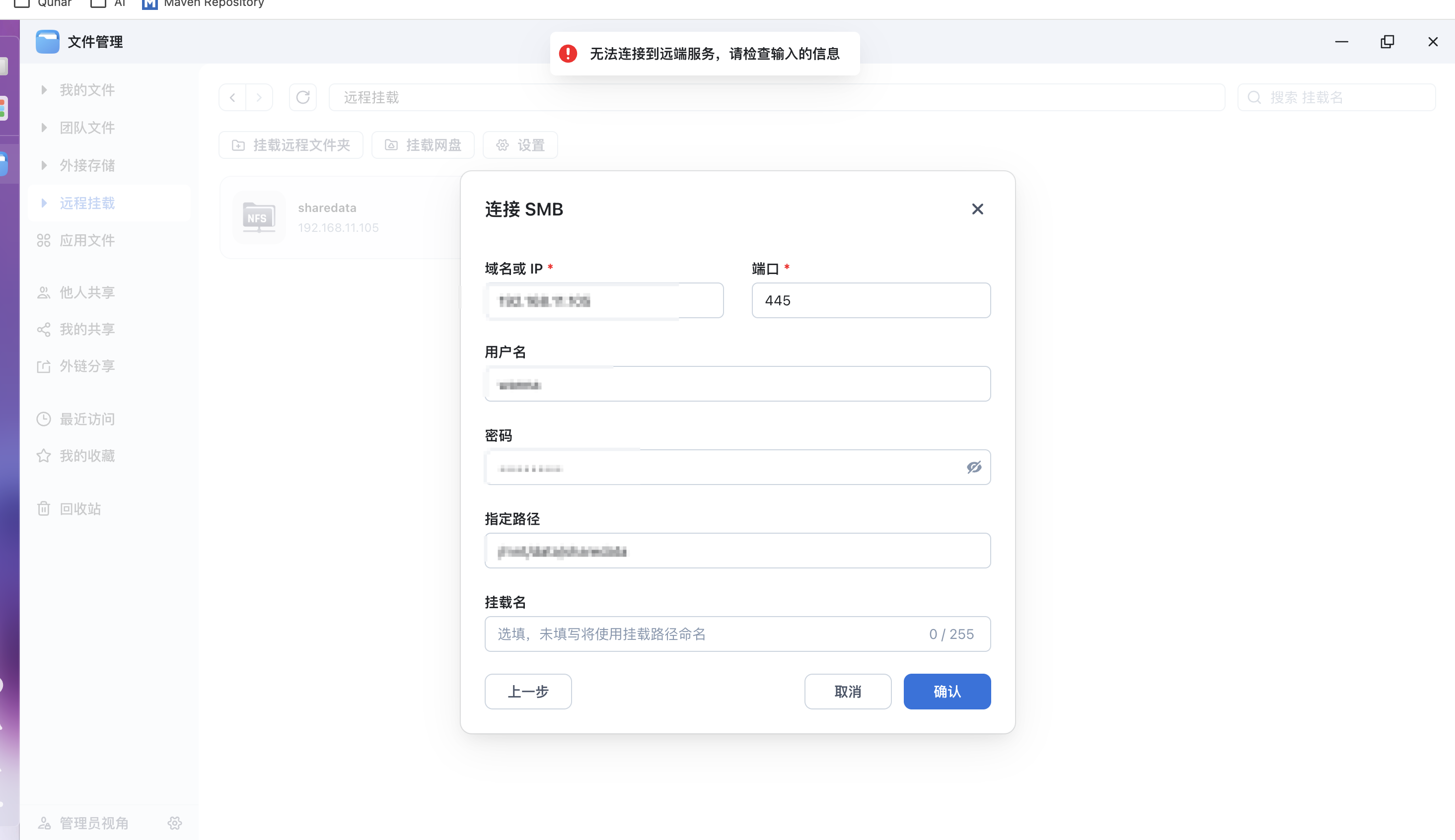The height and width of the screenshot is (840, 1455).
Task: Open 我的收藏 star item
Action: click(x=86, y=456)
